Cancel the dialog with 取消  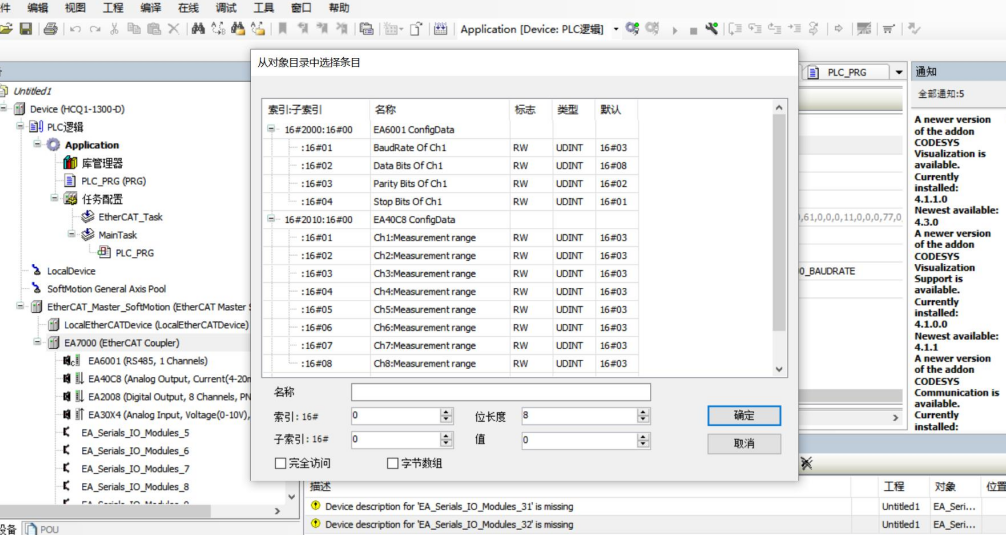point(744,443)
